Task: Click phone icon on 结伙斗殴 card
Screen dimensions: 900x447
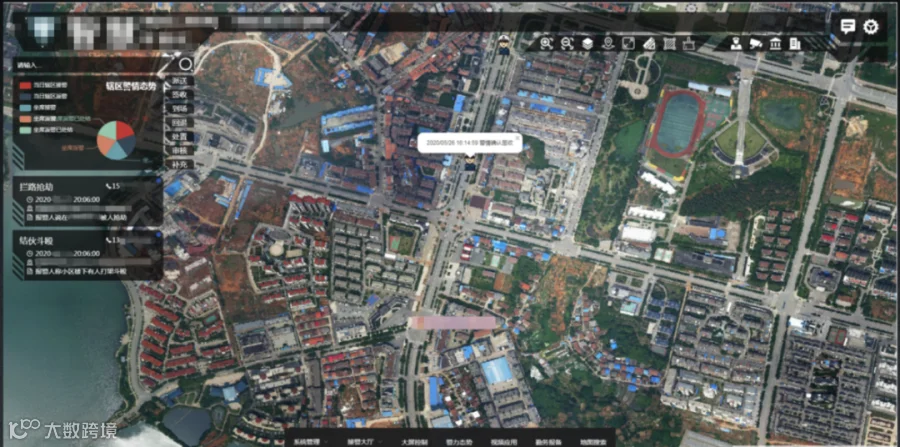Action: click(x=108, y=240)
